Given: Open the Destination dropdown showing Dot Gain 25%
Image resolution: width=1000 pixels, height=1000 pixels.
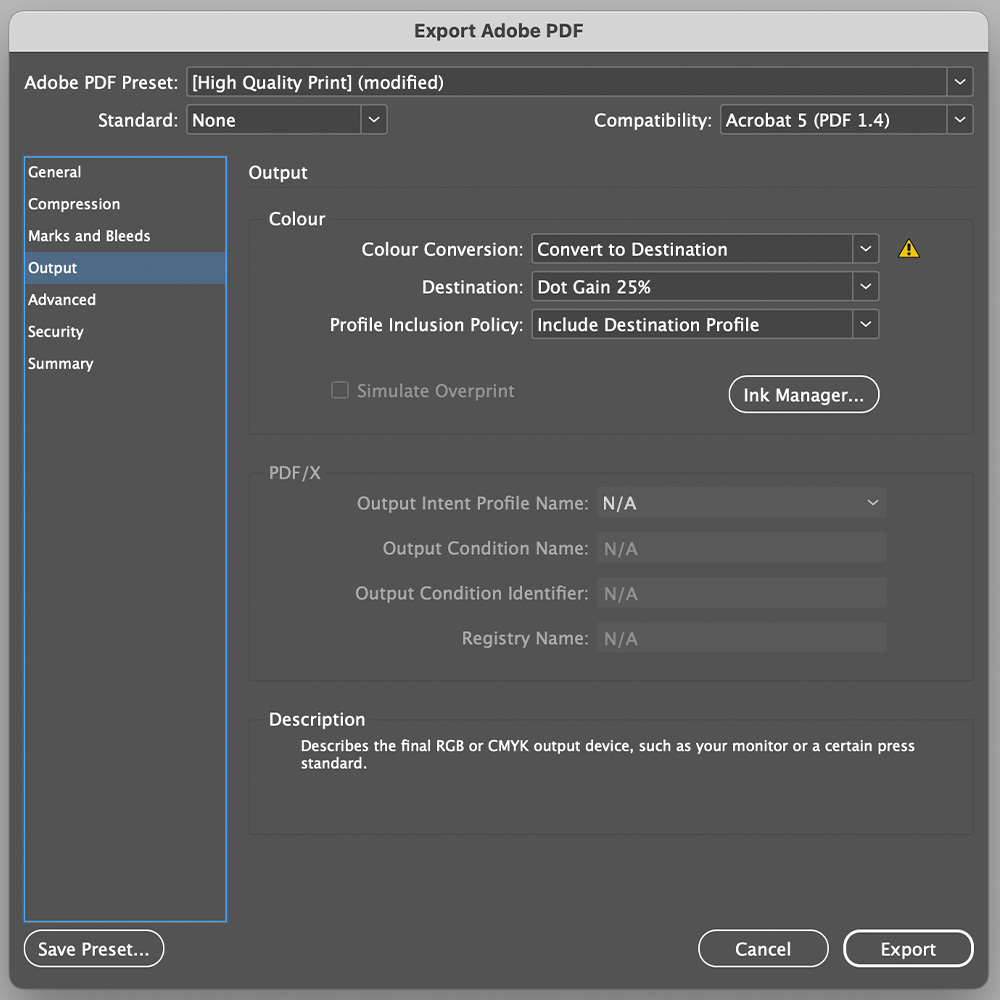Looking at the screenshot, I should tap(705, 286).
